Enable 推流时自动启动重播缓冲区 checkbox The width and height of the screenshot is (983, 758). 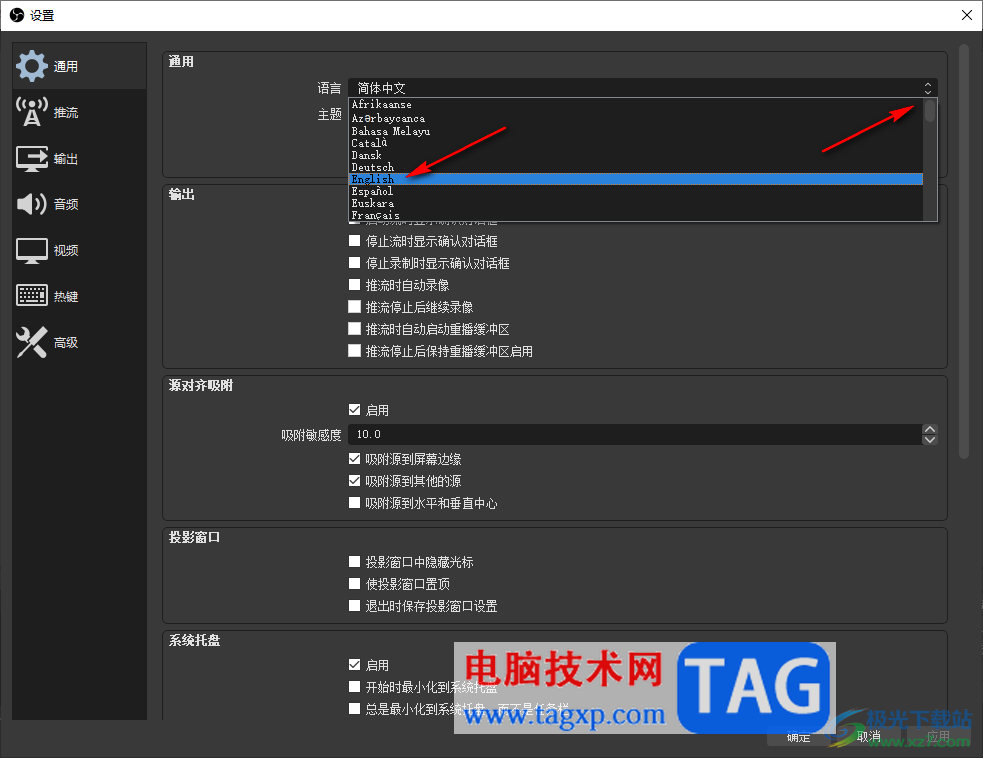[354, 329]
